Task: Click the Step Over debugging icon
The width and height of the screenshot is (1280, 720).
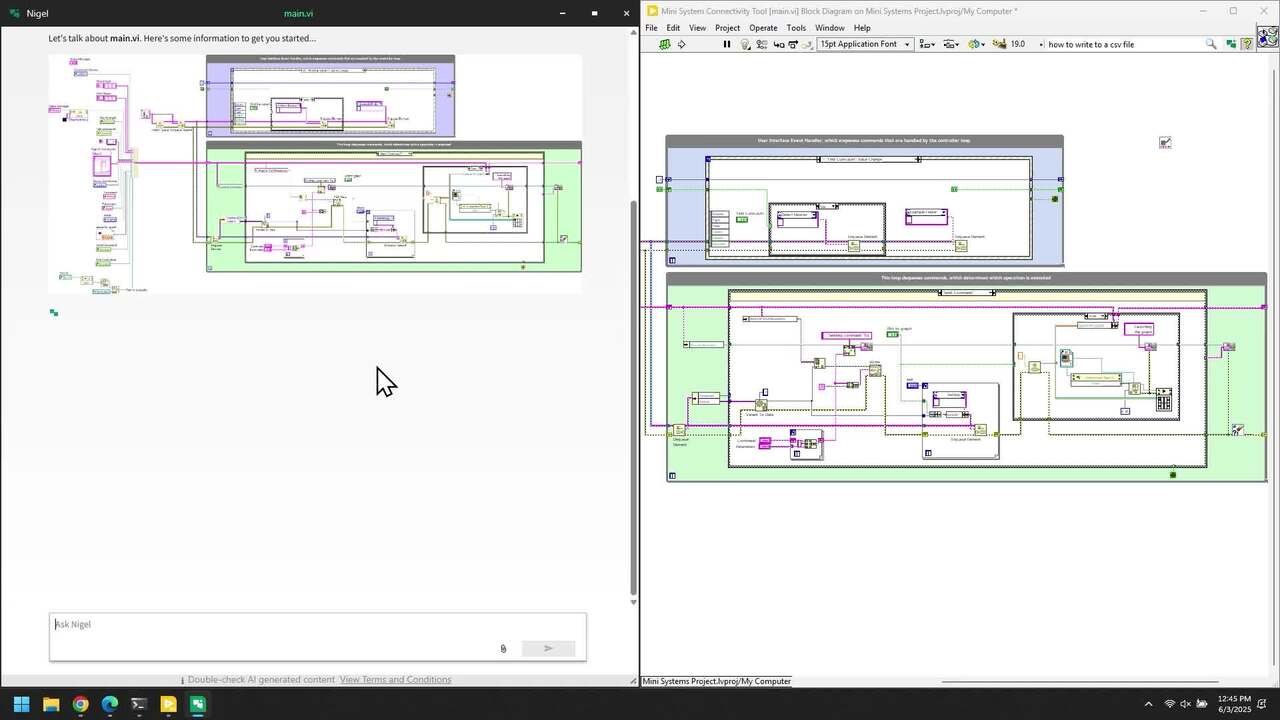Action: tap(792, 44)
